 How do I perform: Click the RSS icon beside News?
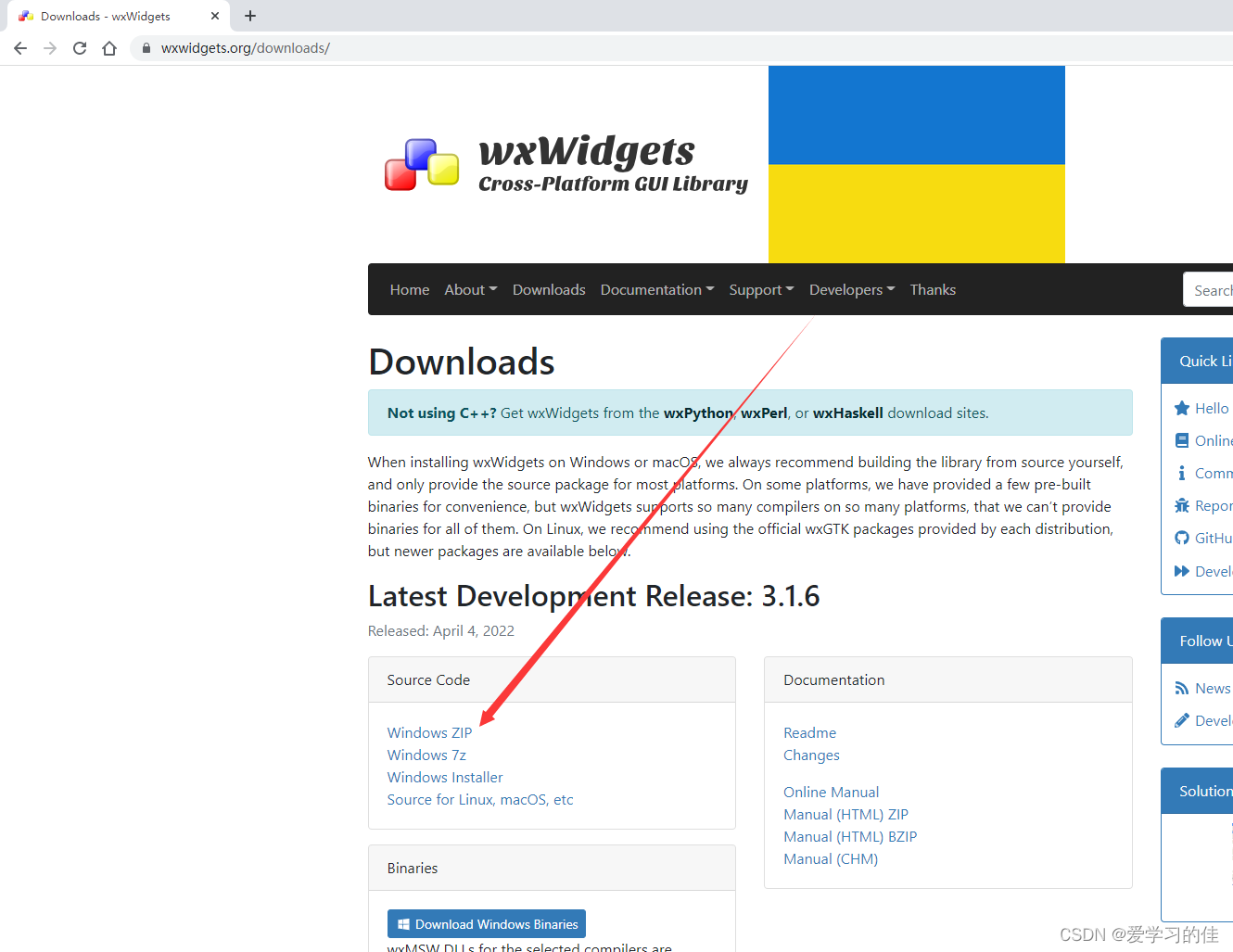point(1182,688)
